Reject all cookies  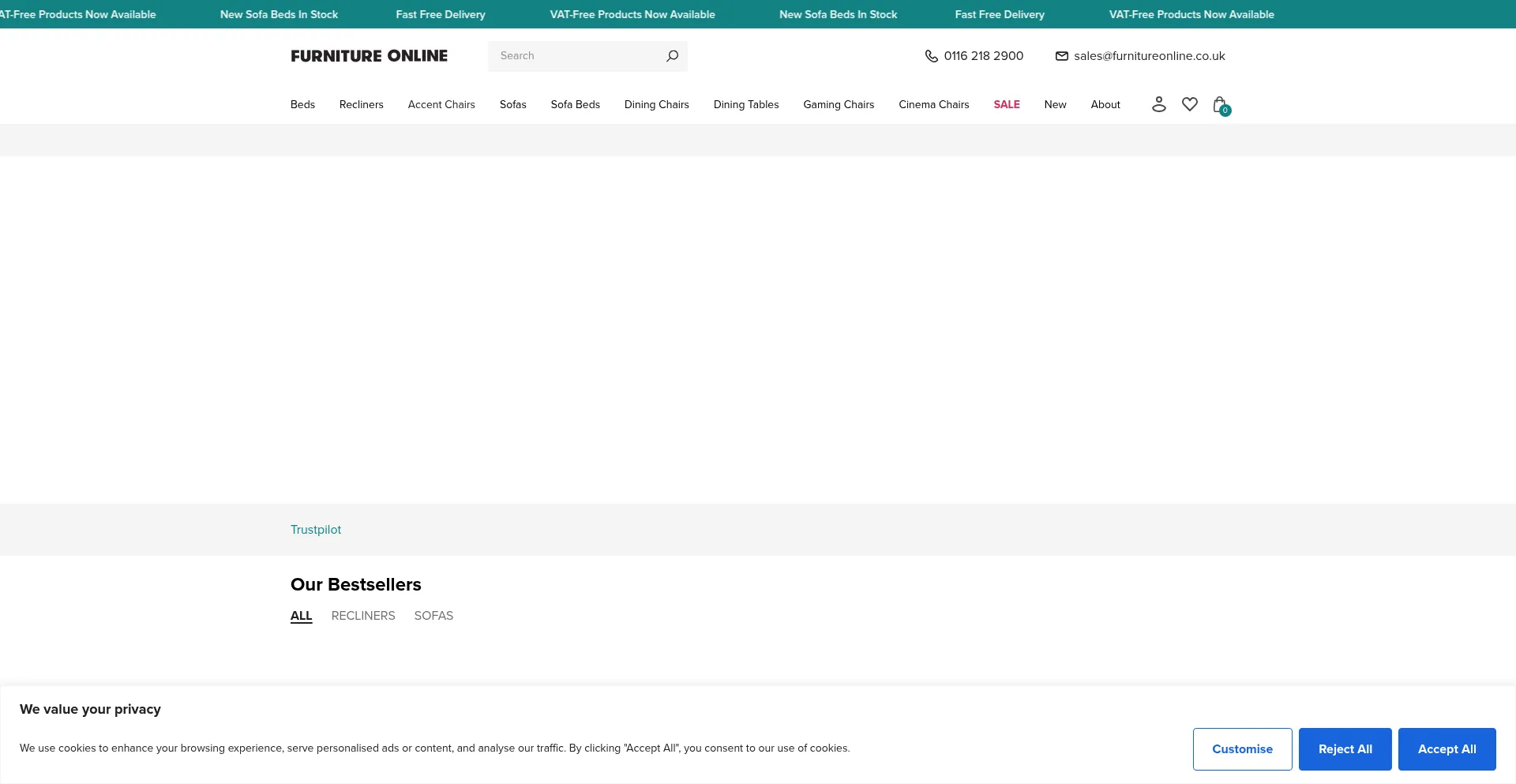coord(1345,749)
